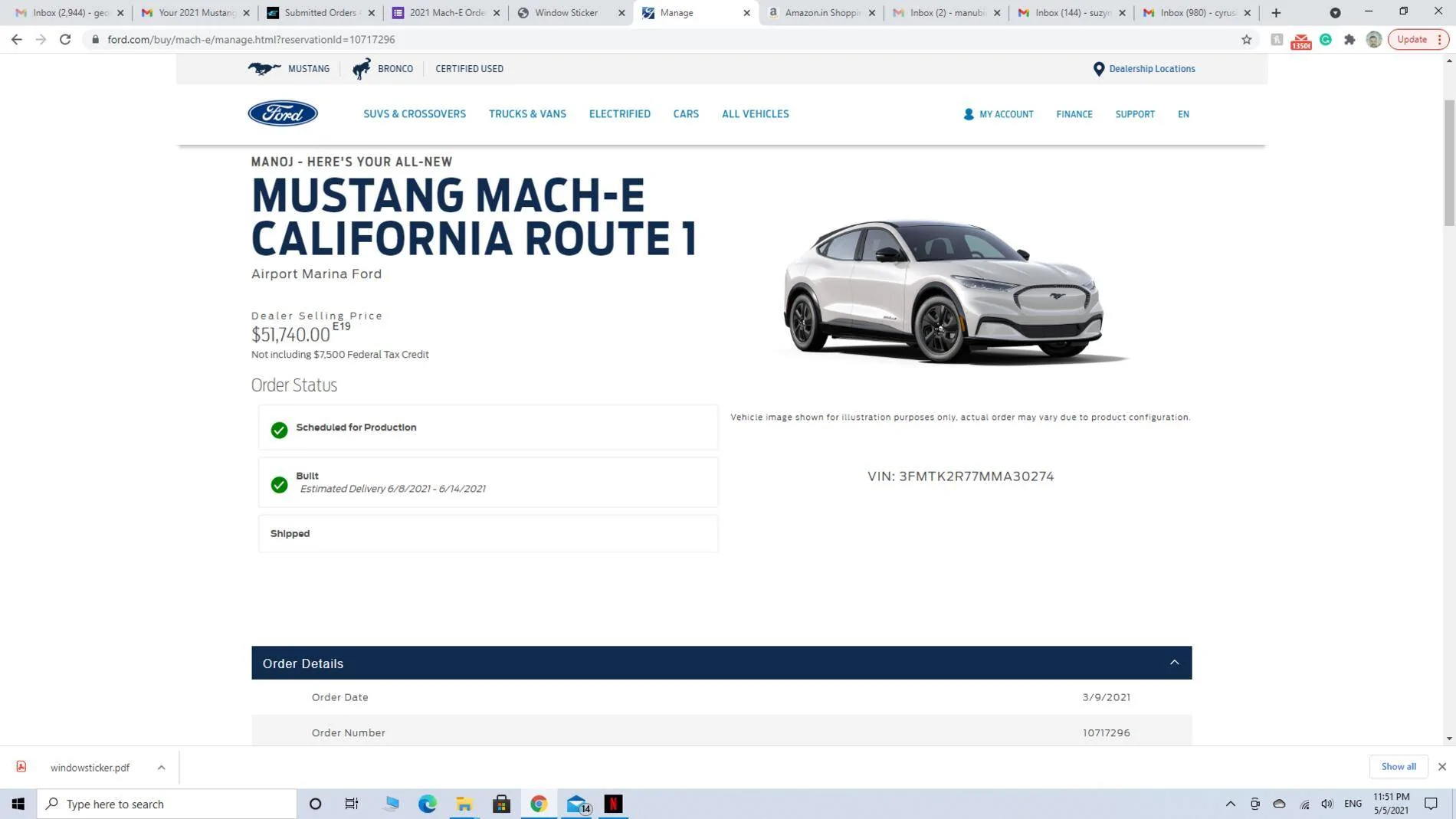Screen dimensions: 1456x819
Task: Show hidden system tray icons
Action: [x=1230, y=804]
